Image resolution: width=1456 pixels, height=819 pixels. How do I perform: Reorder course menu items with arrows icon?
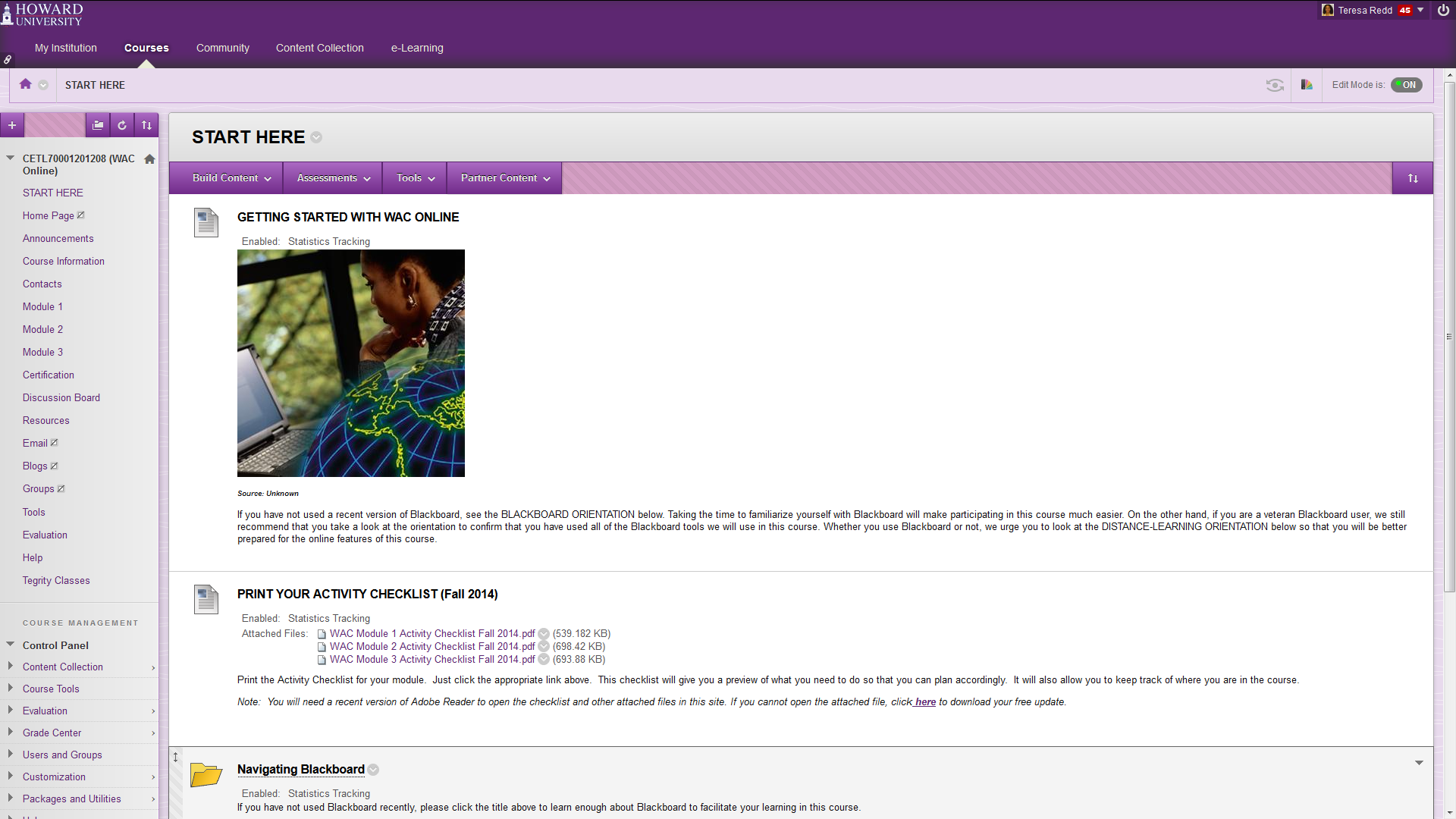pyautogui.click(x=146, y=125)
